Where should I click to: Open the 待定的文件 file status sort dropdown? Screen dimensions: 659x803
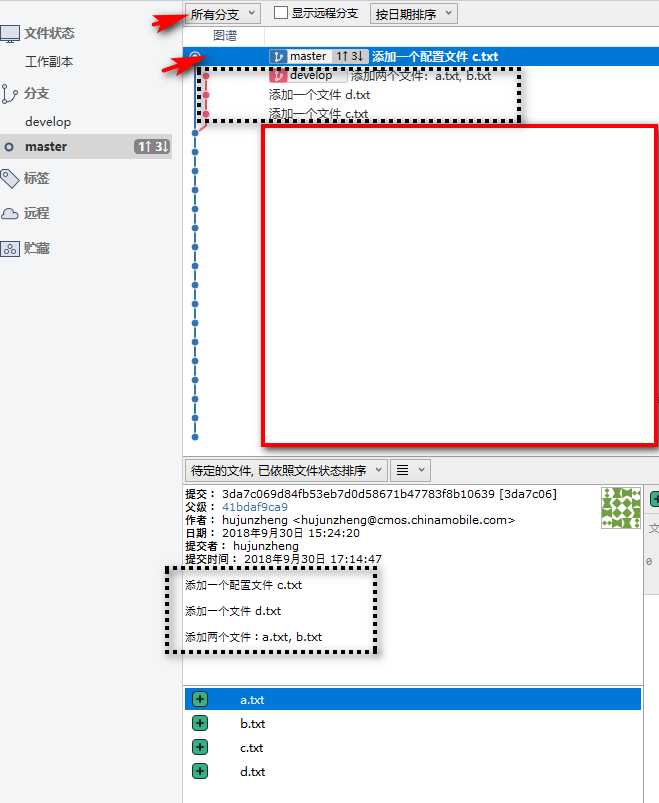tap(286, 470)
